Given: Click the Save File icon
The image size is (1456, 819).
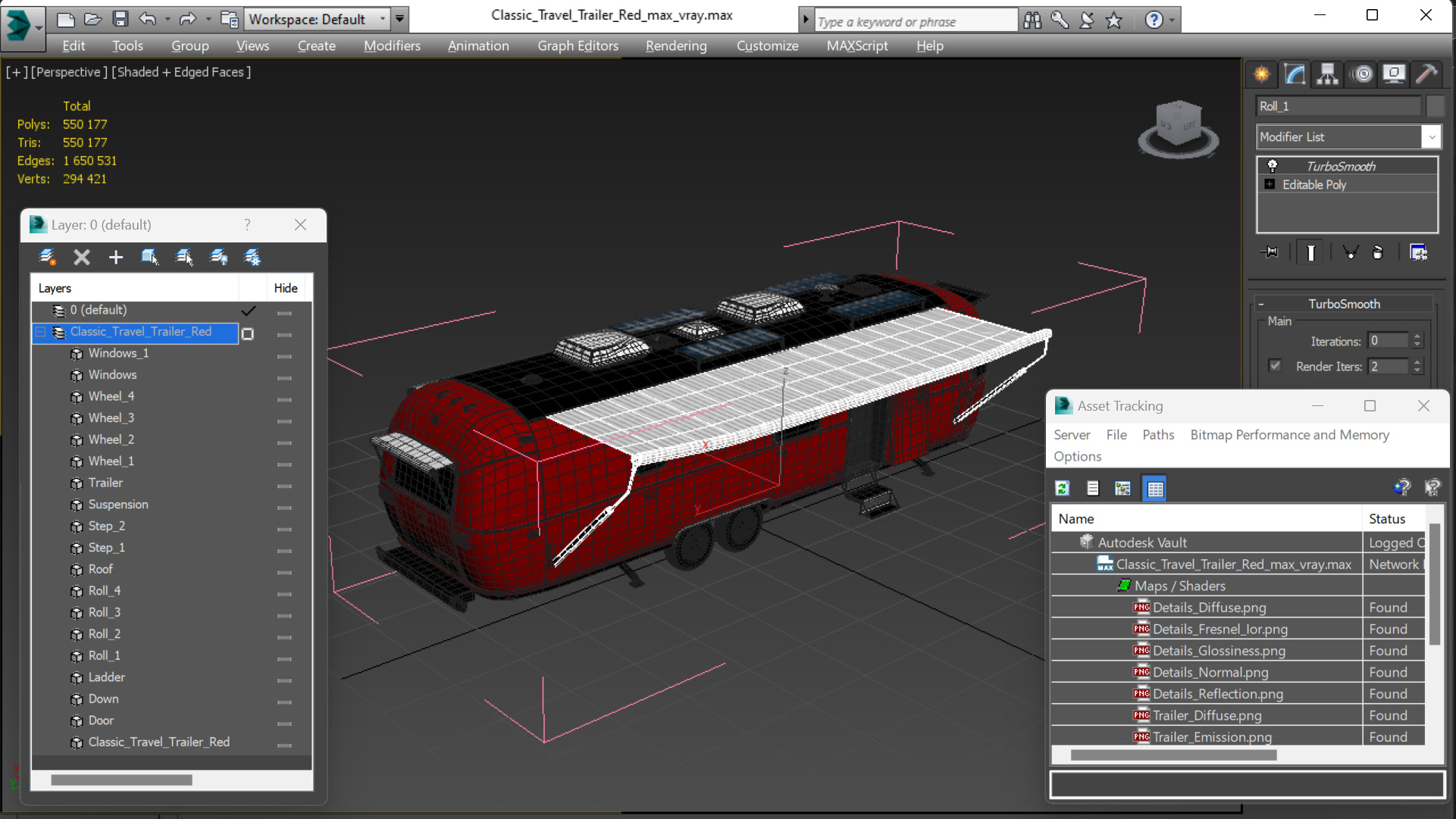Looking at the screenshot, I should click(x=120, y=19).
